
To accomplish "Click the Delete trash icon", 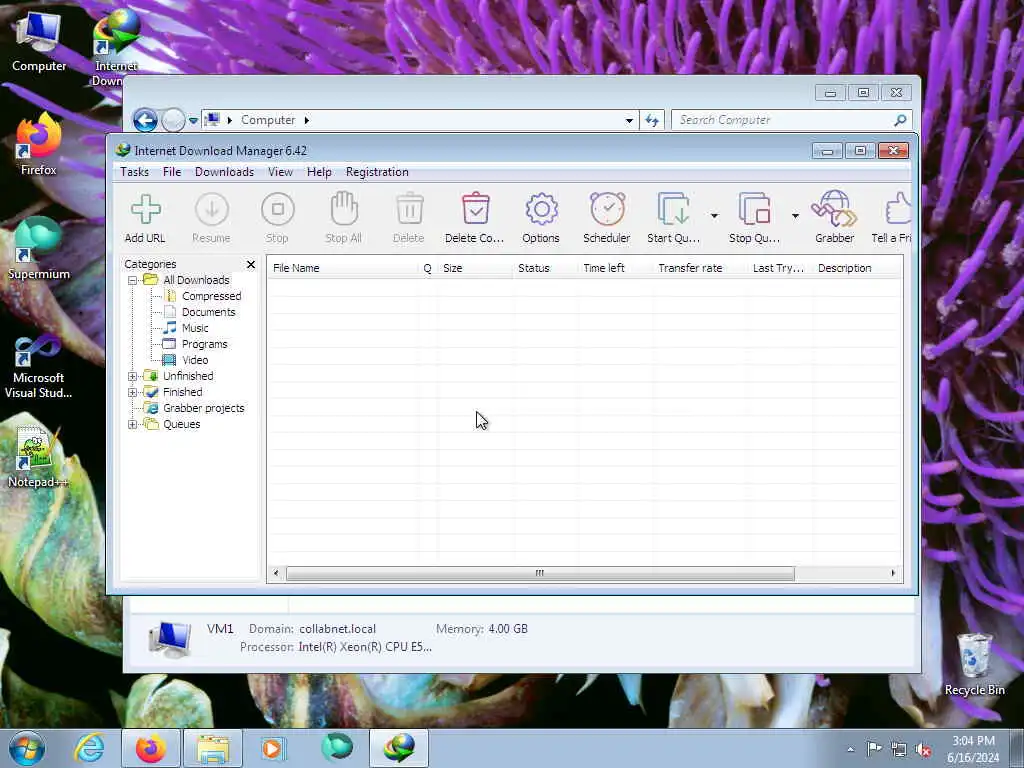I will click(409, 218).
